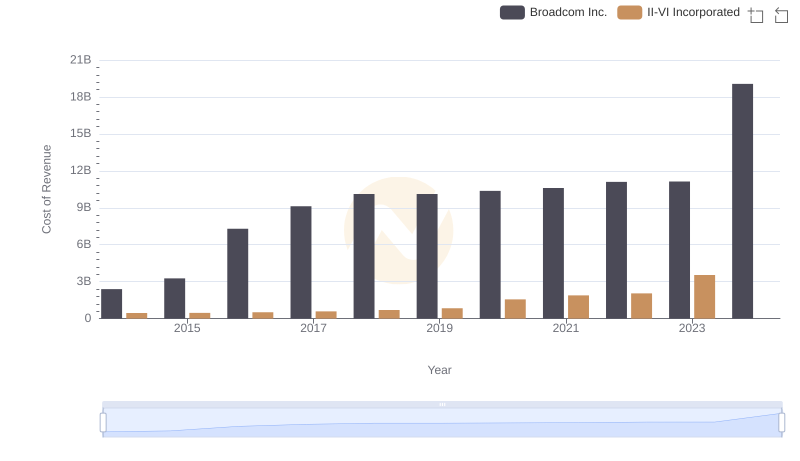This screenshot has height=461, width=800.
Task: Click the zoom reset back icon
Action: click(781, 15)
